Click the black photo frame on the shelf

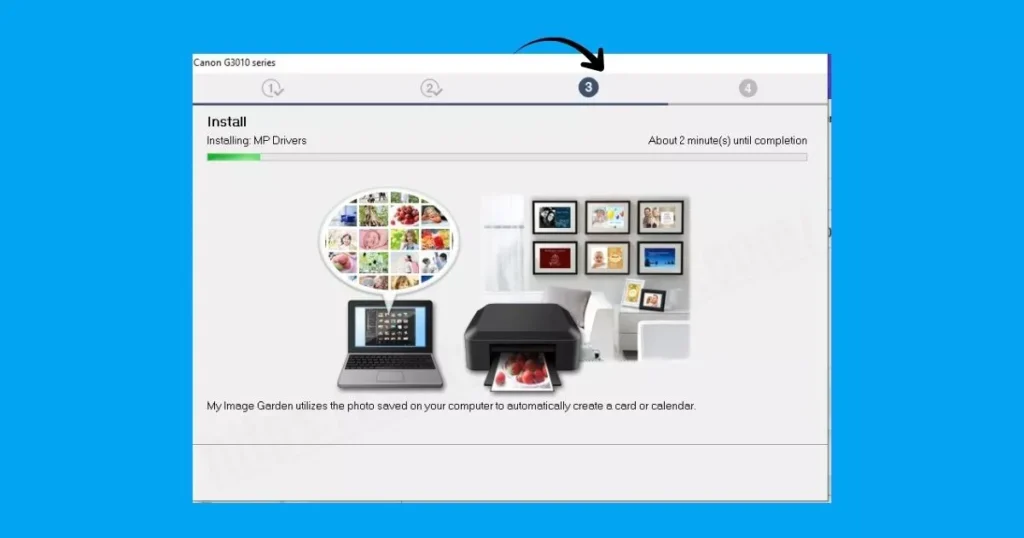point(652,299)
